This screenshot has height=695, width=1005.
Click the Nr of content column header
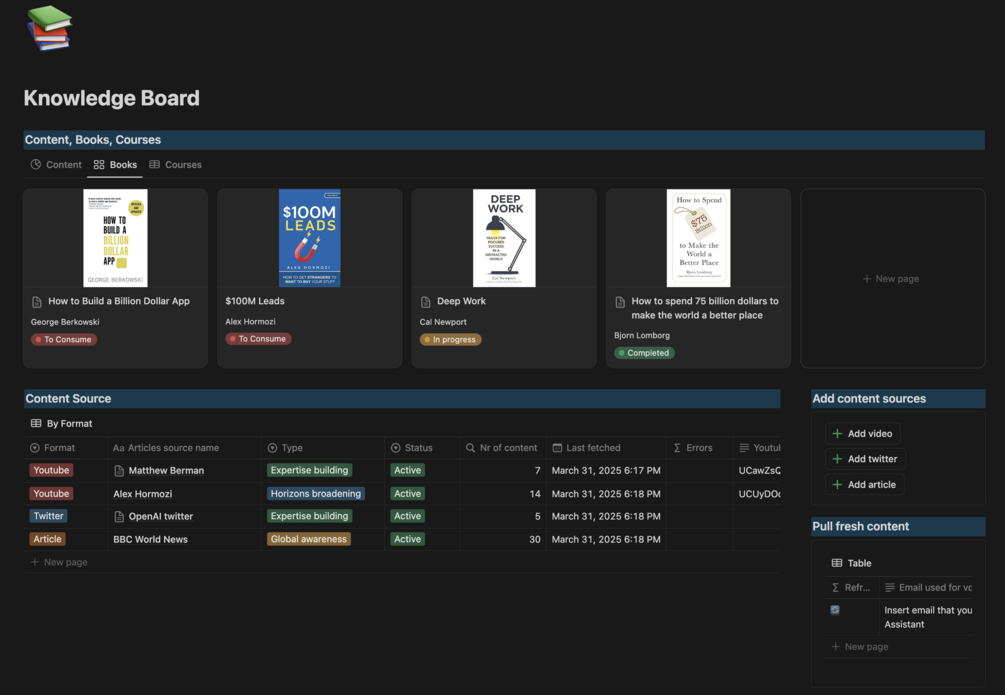(501, 448)
